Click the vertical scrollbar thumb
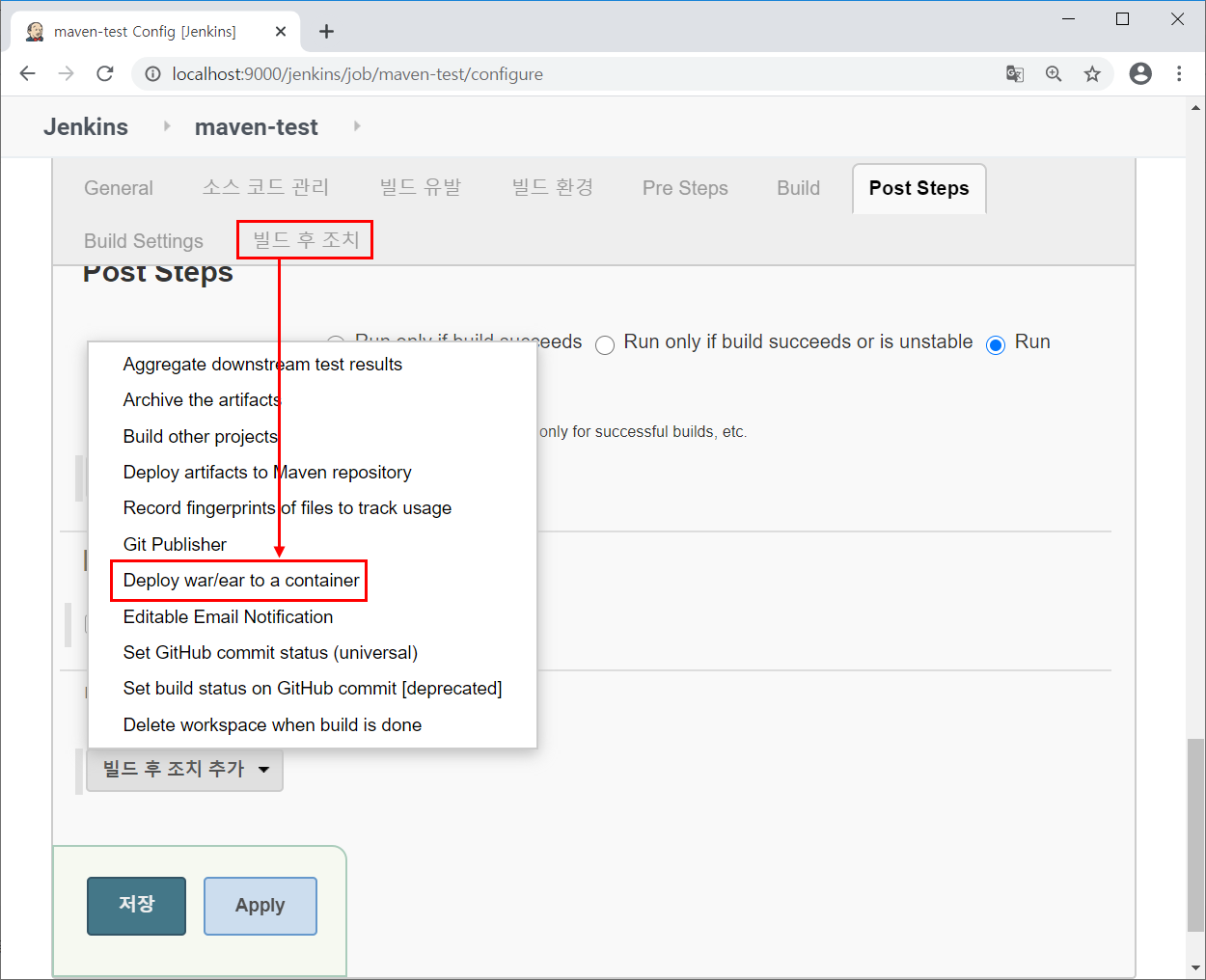This screenshot has height=980, width=1206. pyautogui.click(x=1195, y=834)
